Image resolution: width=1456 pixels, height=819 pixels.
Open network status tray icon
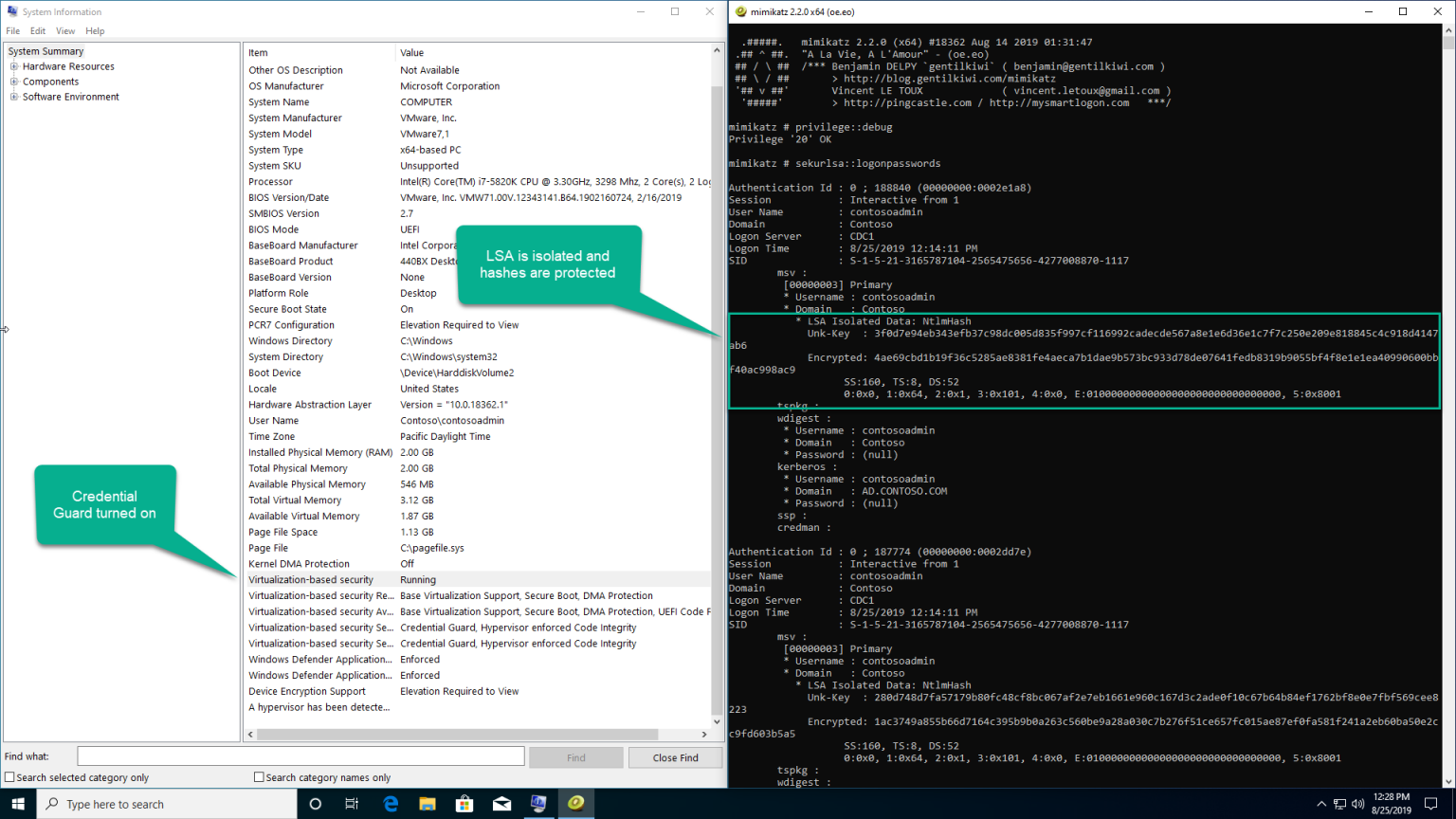pos(1339,804)
